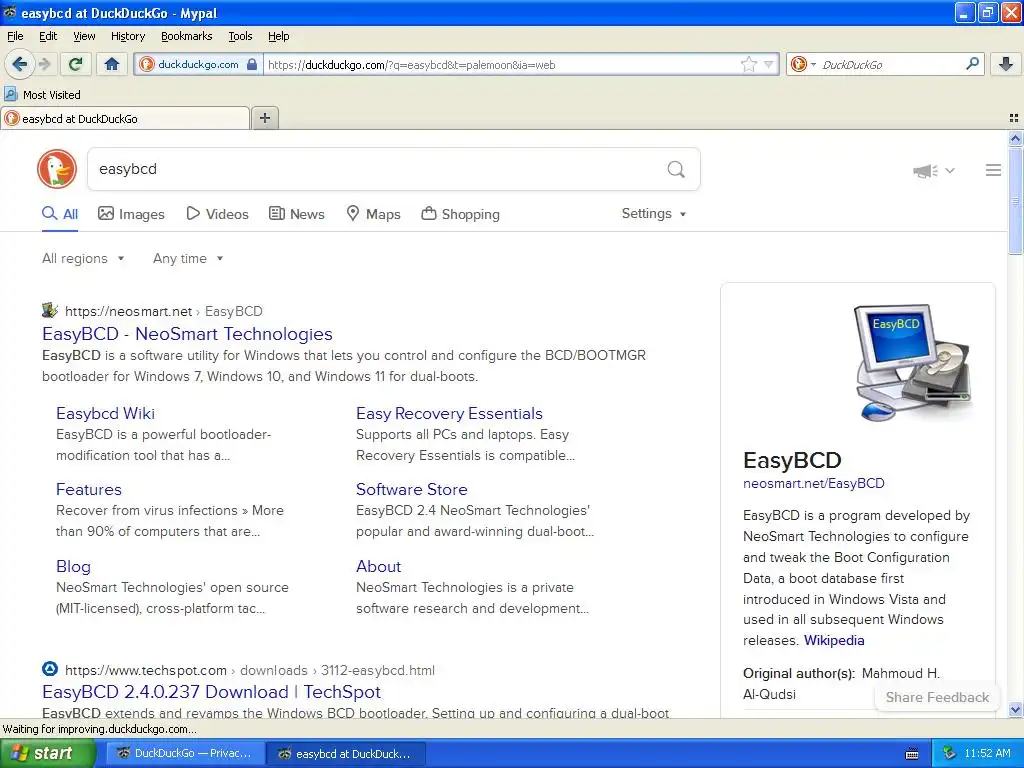Switch to the Maps results tab
Viewport: 1024px width, 768px height.
373,214
